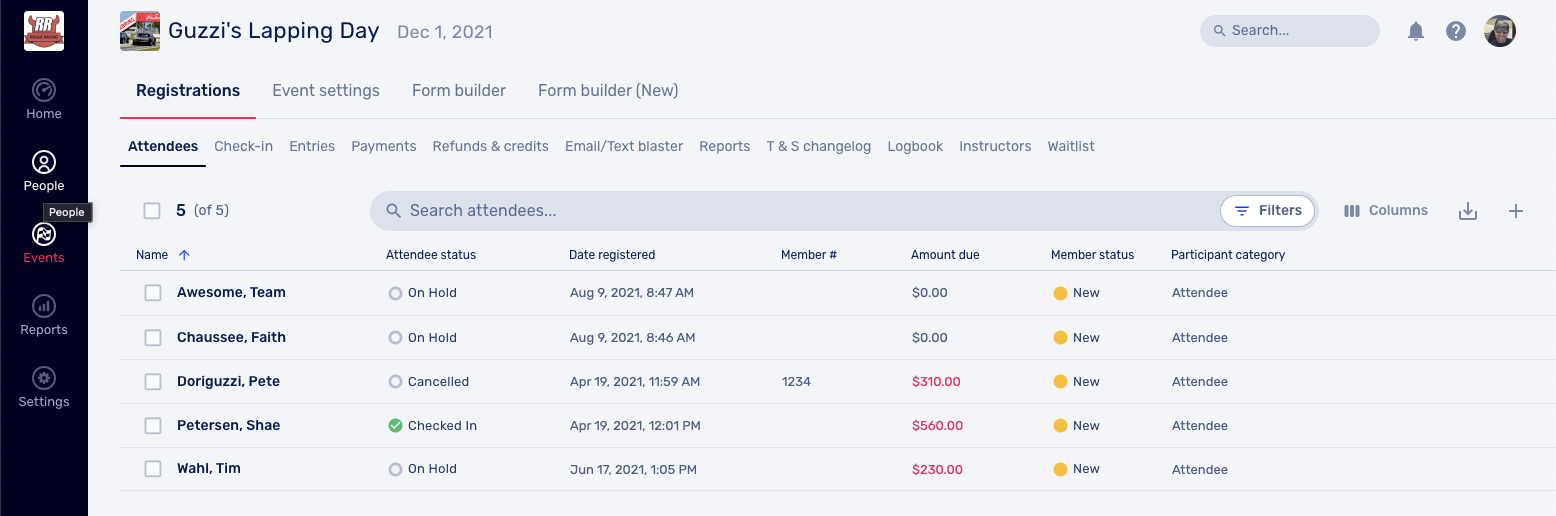Image resolution: width=1556 pixels, height=516 pixels.
Task: Open the notifications bell
Action: (1416, 31)
